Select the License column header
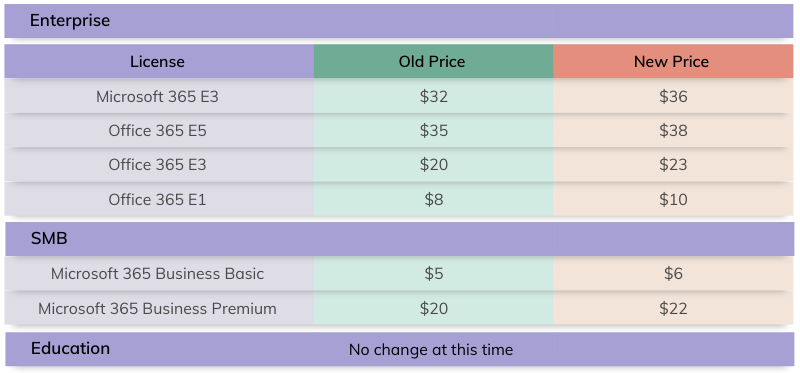The height and width of the screenshot is (373, 800). coord(159,61)
